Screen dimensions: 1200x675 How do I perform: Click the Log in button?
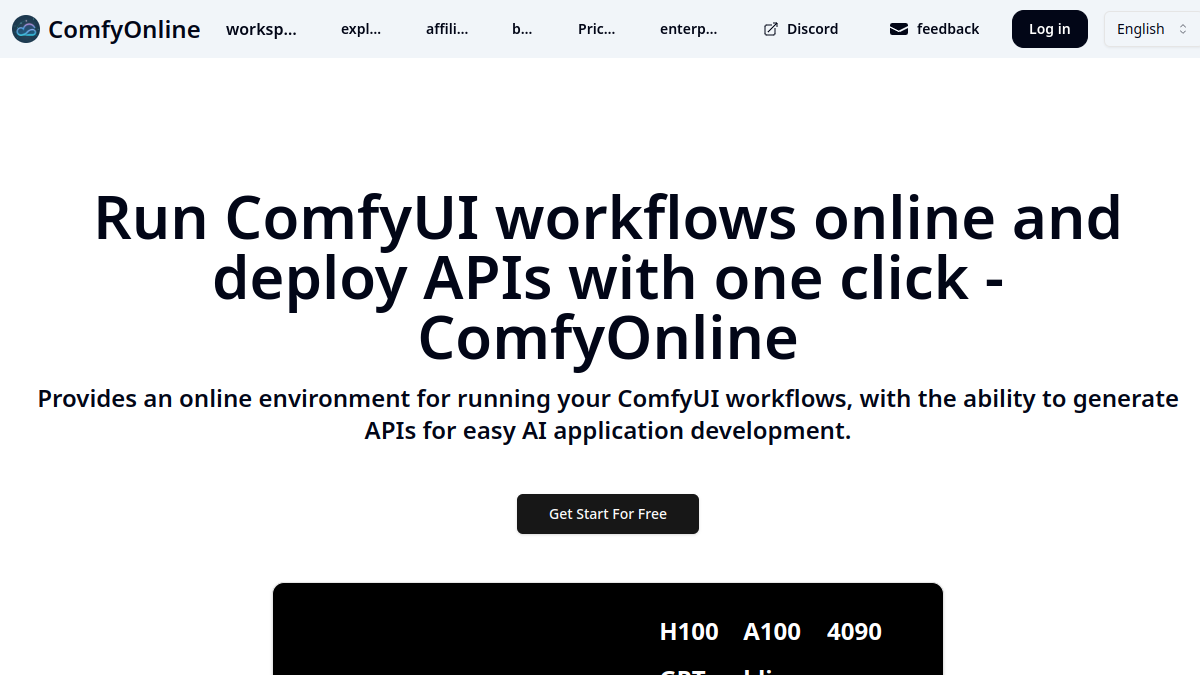tap(1050, 29)
